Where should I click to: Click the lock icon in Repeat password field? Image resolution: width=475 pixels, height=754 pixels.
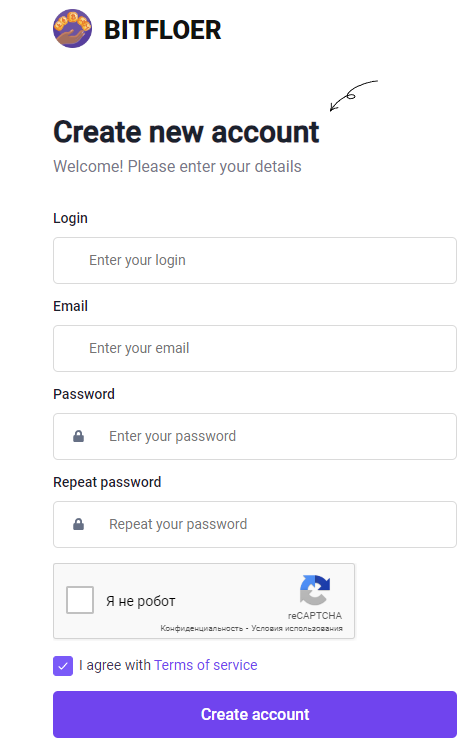pyautogui.click(x=78, y=524)
